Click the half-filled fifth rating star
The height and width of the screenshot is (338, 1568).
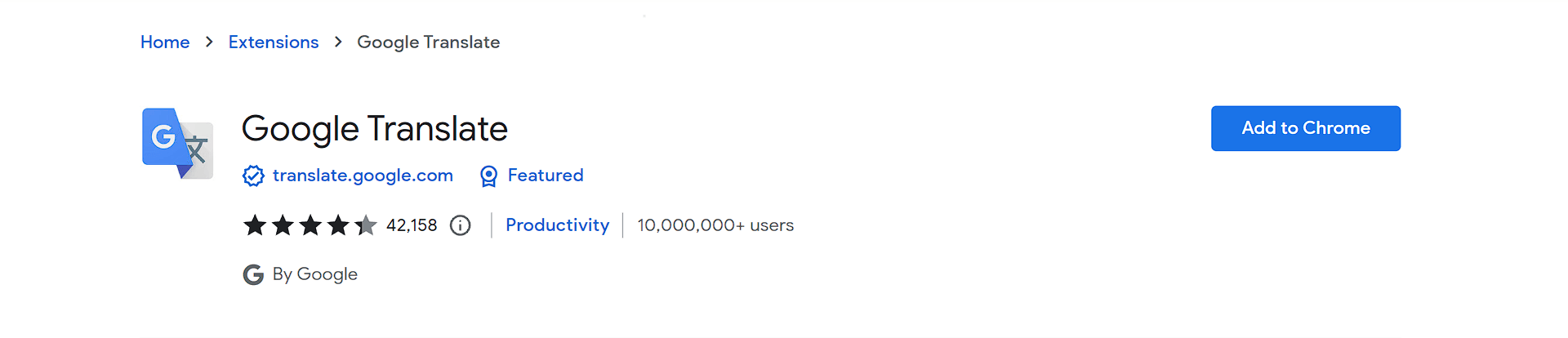coord(366,225)
